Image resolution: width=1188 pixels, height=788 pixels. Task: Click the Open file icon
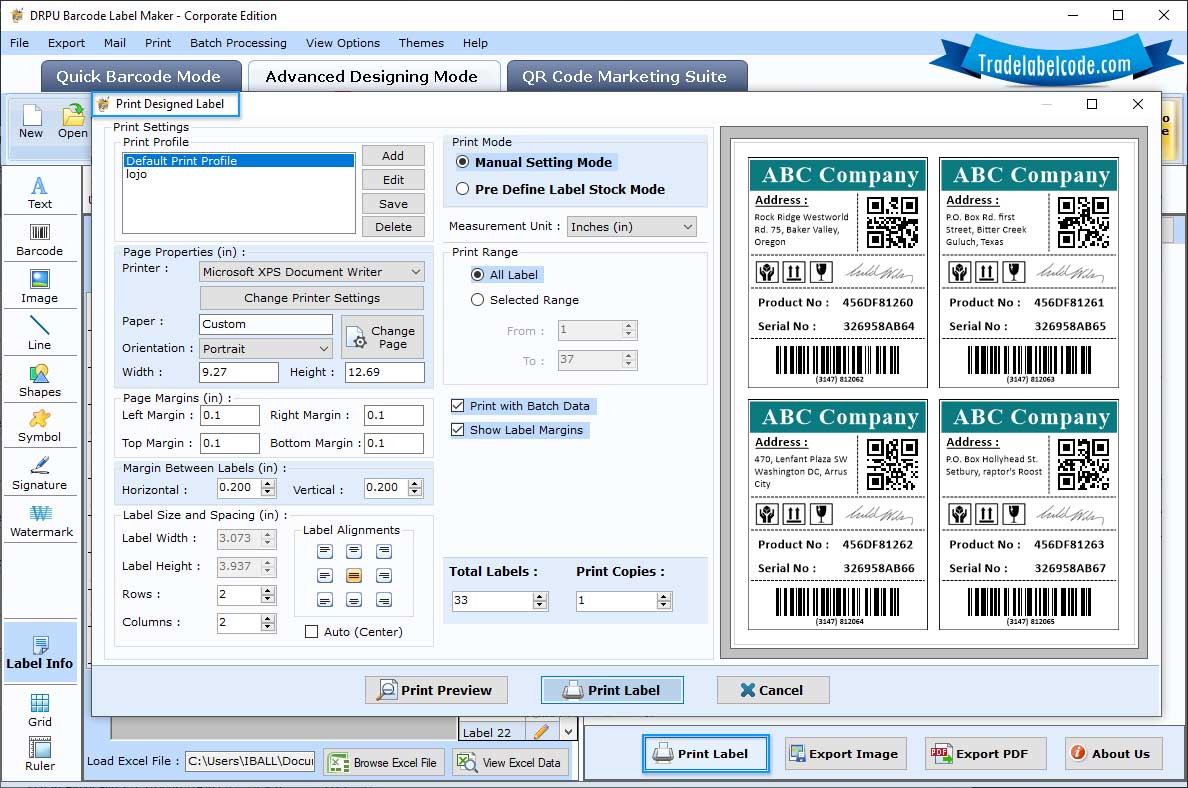coord(73,121)
